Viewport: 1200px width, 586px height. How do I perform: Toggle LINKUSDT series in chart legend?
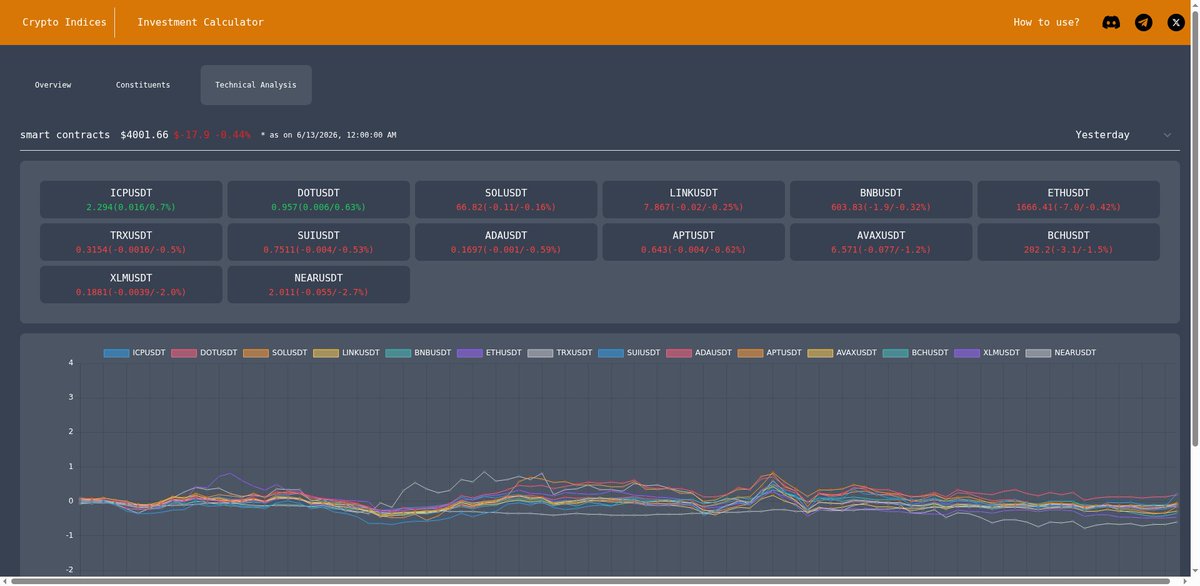click(x=347, y=353)
